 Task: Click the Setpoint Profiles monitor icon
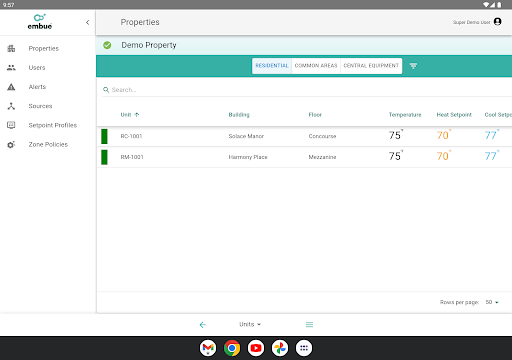point(11,125)
